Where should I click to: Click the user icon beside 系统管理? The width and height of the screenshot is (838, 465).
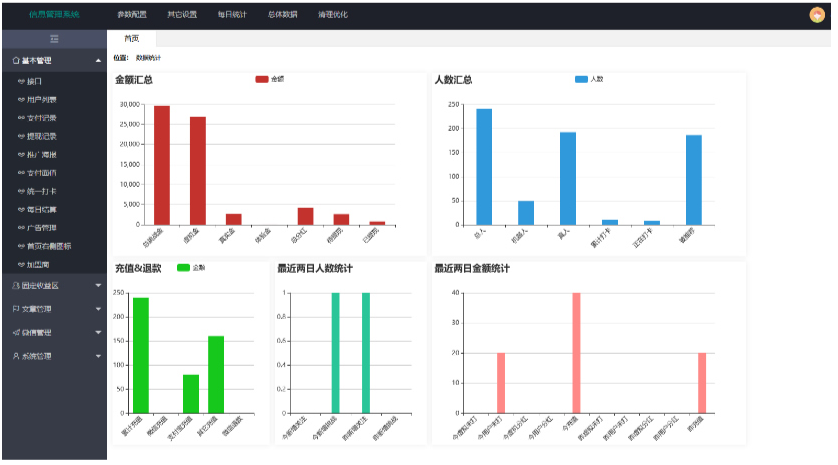[15, 356]
